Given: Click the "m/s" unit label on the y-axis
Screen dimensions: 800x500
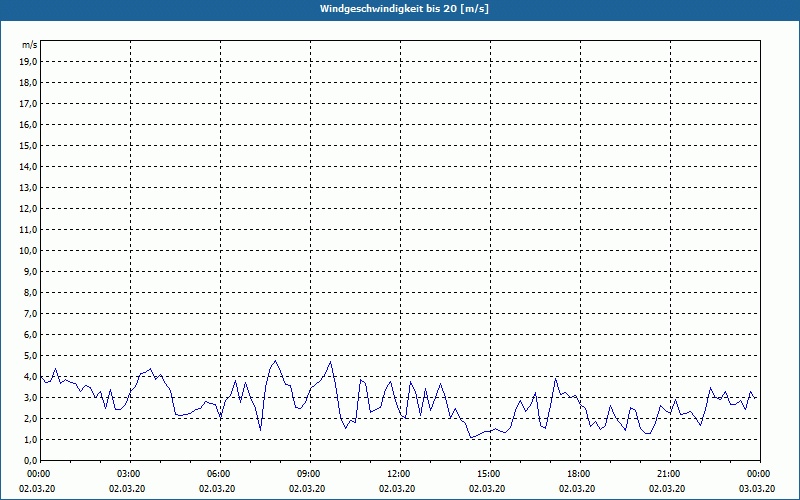Looking at the screenshot, I should tap(29, 45).
